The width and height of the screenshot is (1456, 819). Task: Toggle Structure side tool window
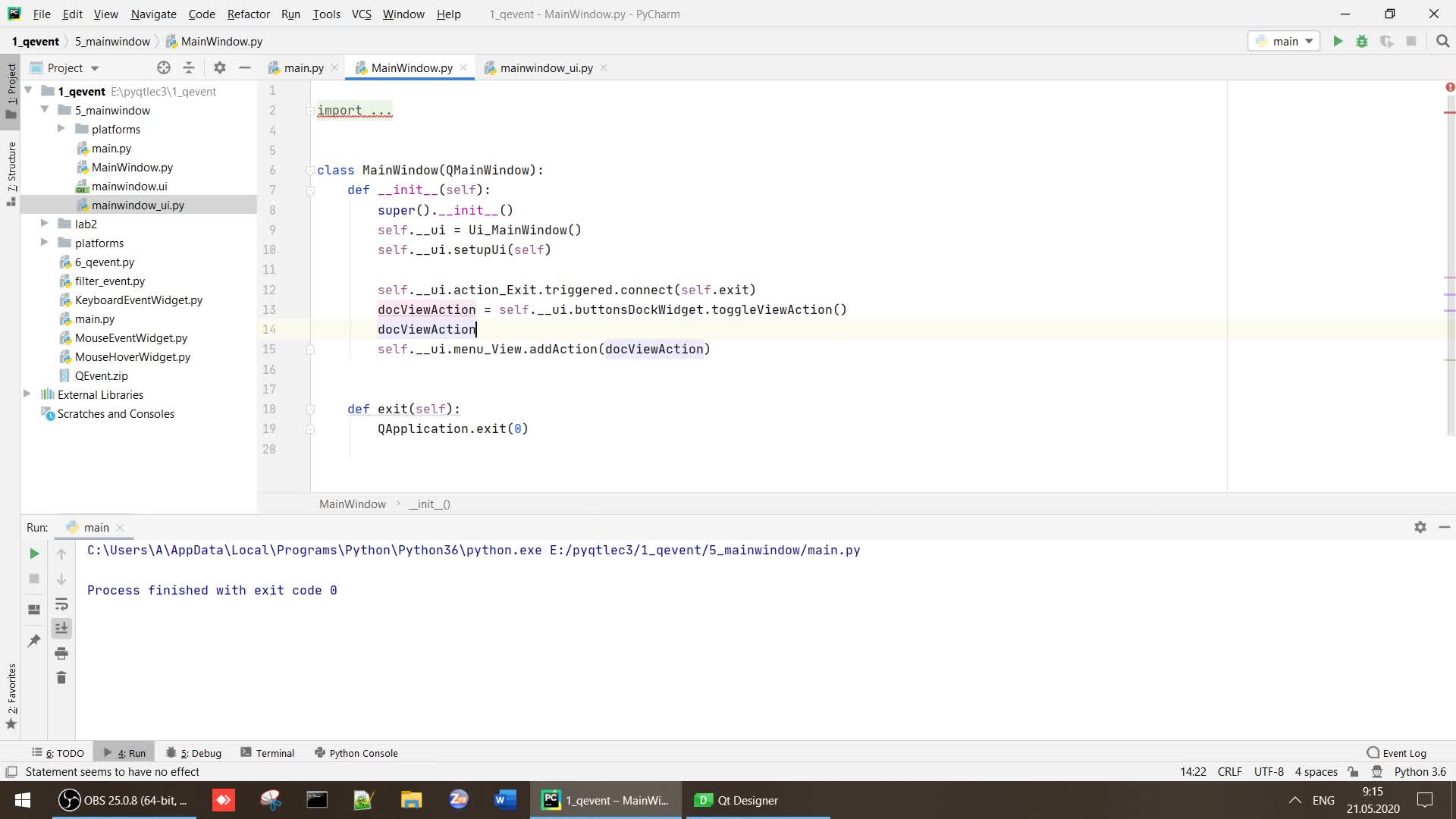11,174
